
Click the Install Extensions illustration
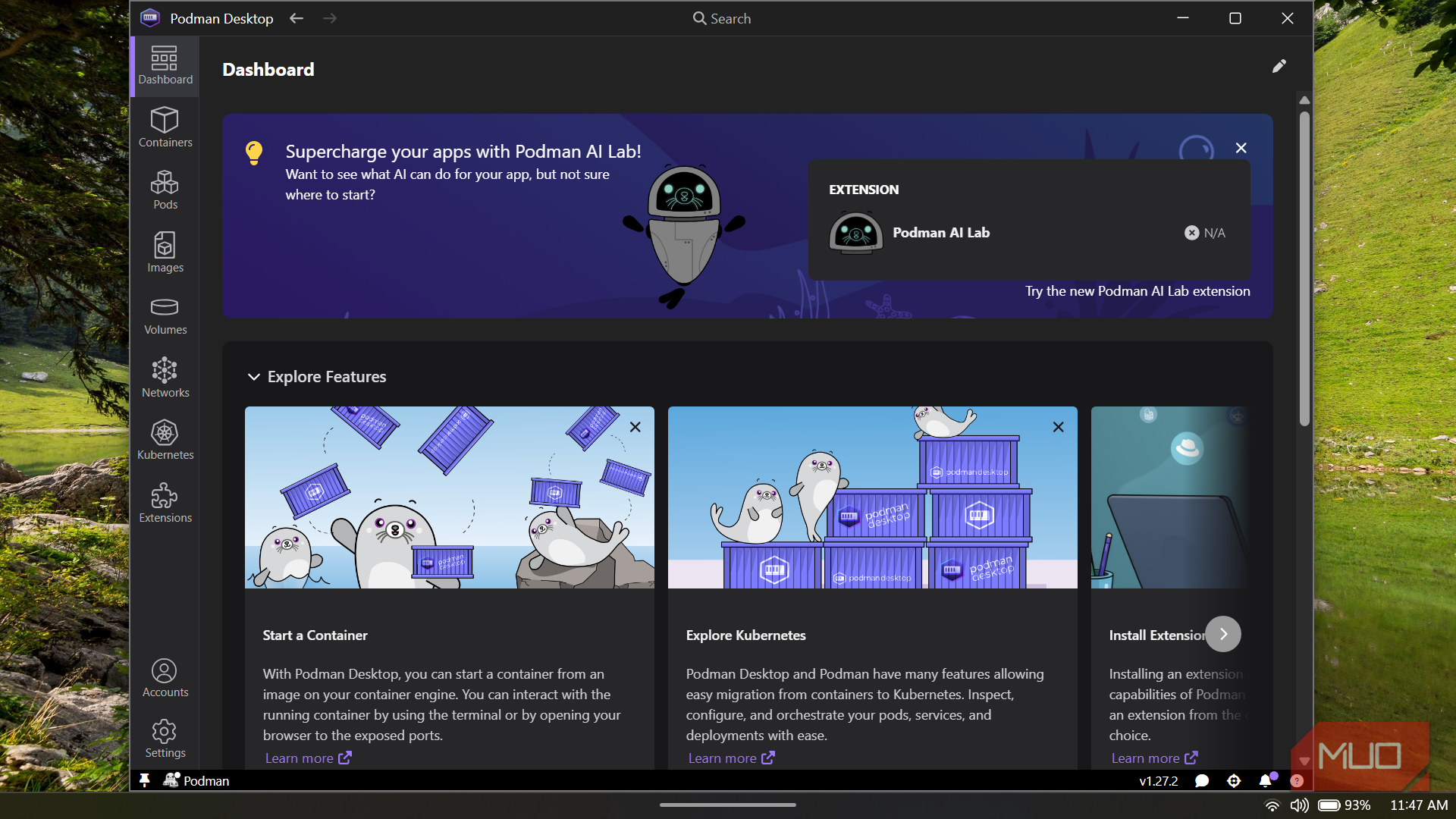pyautogui.click(x=1170, y=497)
